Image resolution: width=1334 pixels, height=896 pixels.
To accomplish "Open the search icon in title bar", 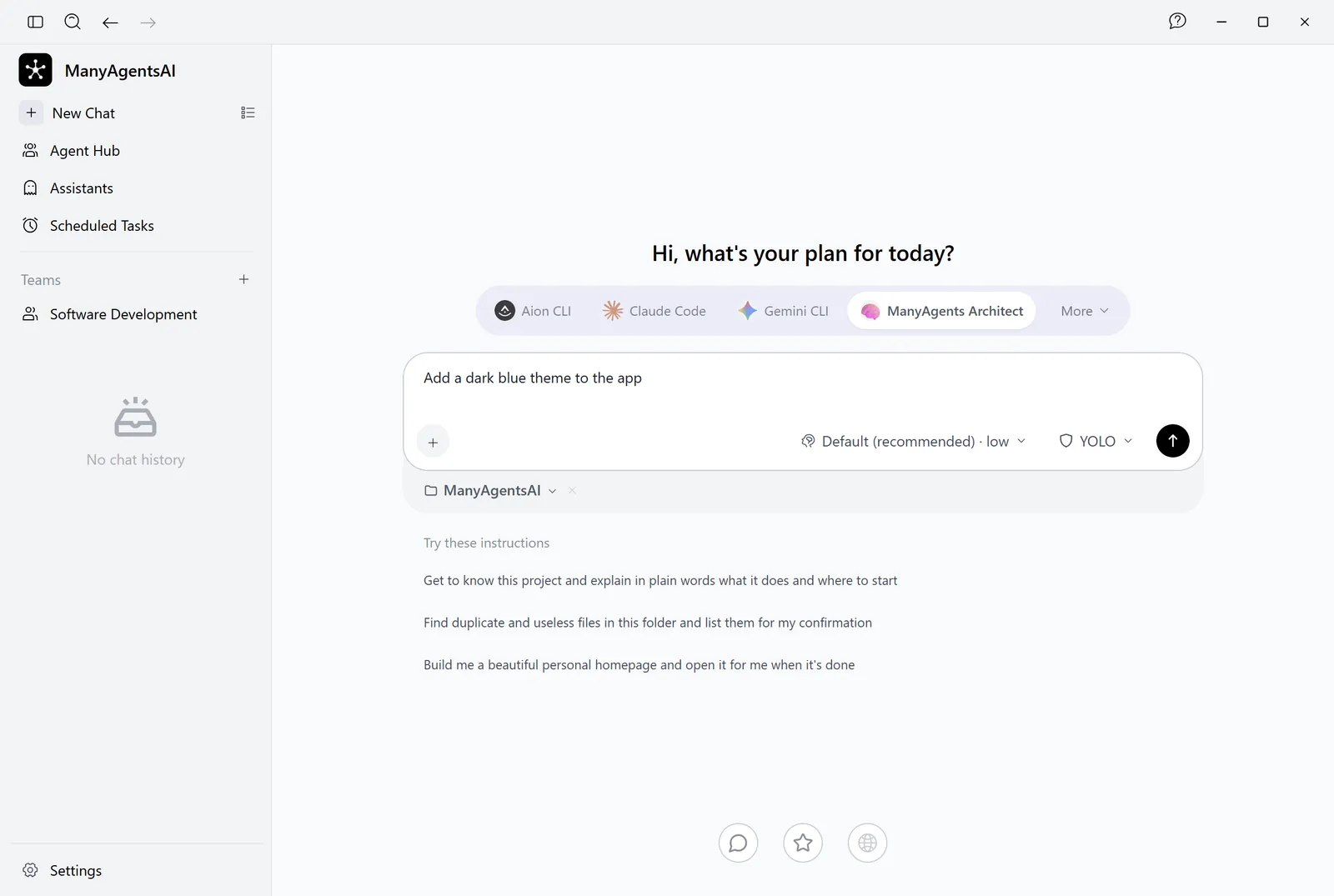I will click(73, 22).
